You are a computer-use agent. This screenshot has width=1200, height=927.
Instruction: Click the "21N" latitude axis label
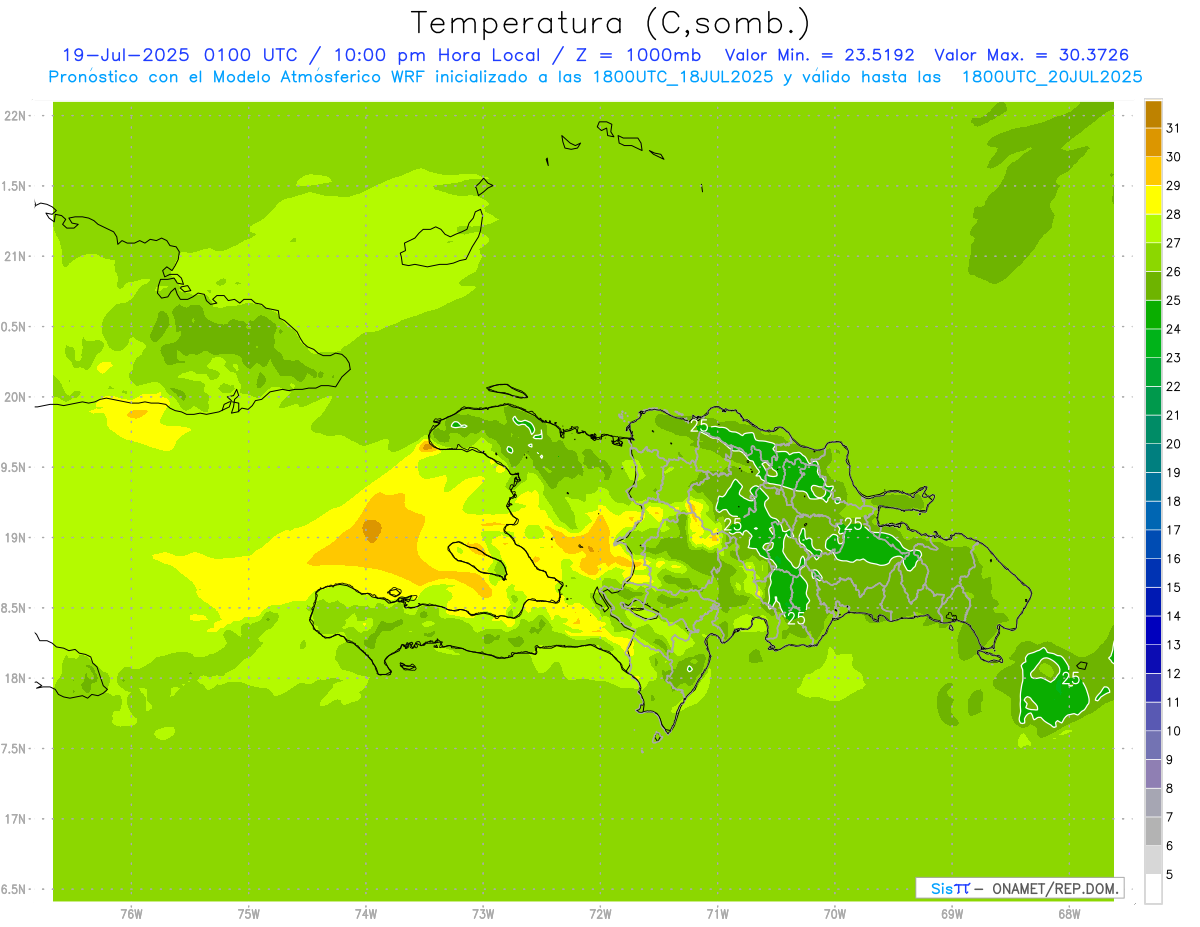coord(14,256)
